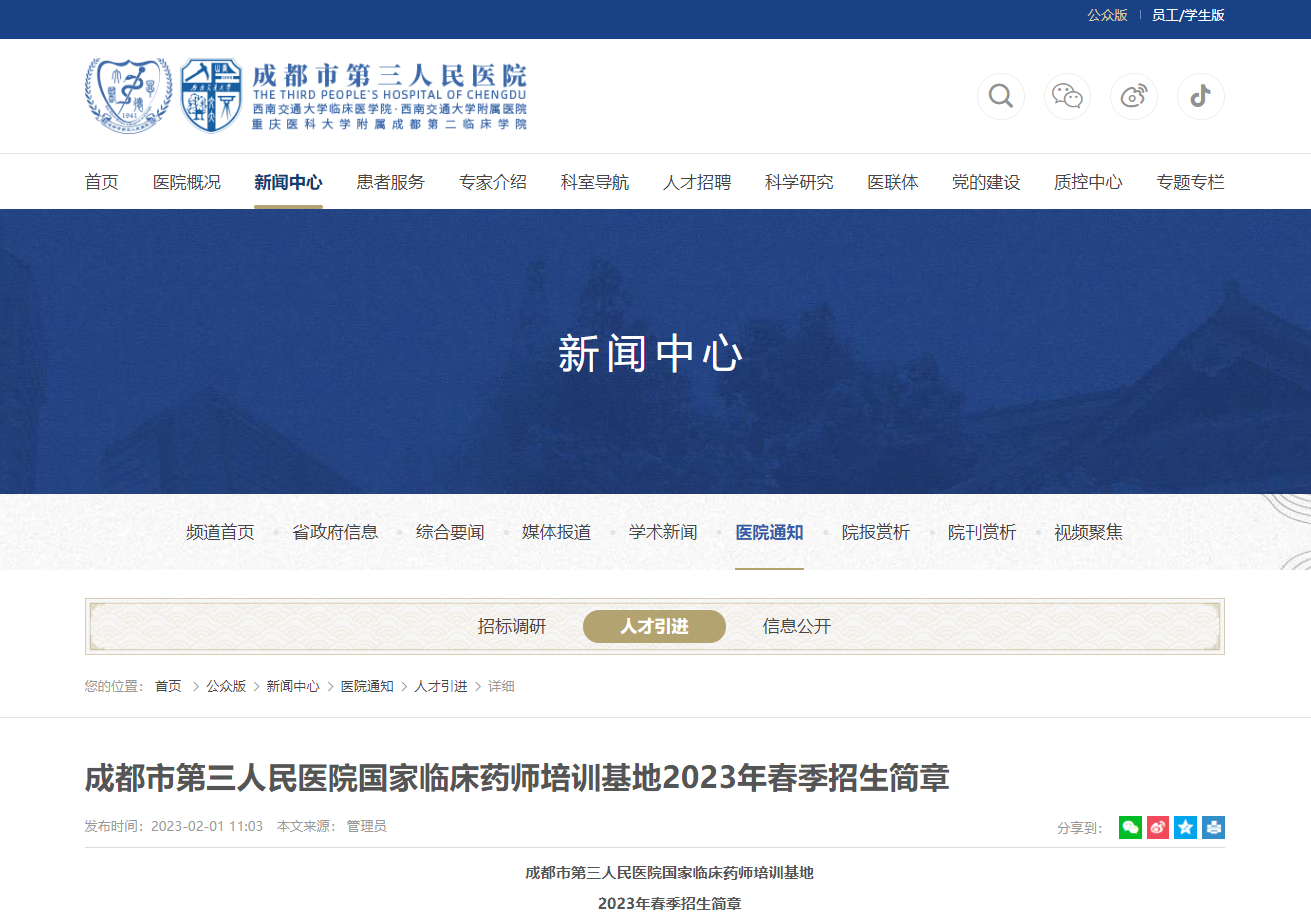The width and height of the screenshot is (1311, 924).
Task: Go to 媒体报道 channel link
Action: click(556, 532)
